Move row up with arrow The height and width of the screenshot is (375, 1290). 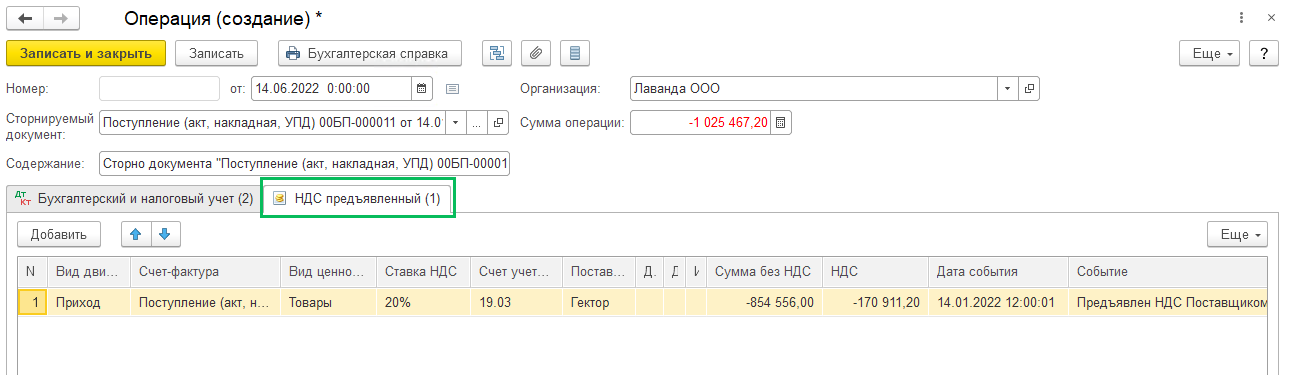tap(136, 234)
